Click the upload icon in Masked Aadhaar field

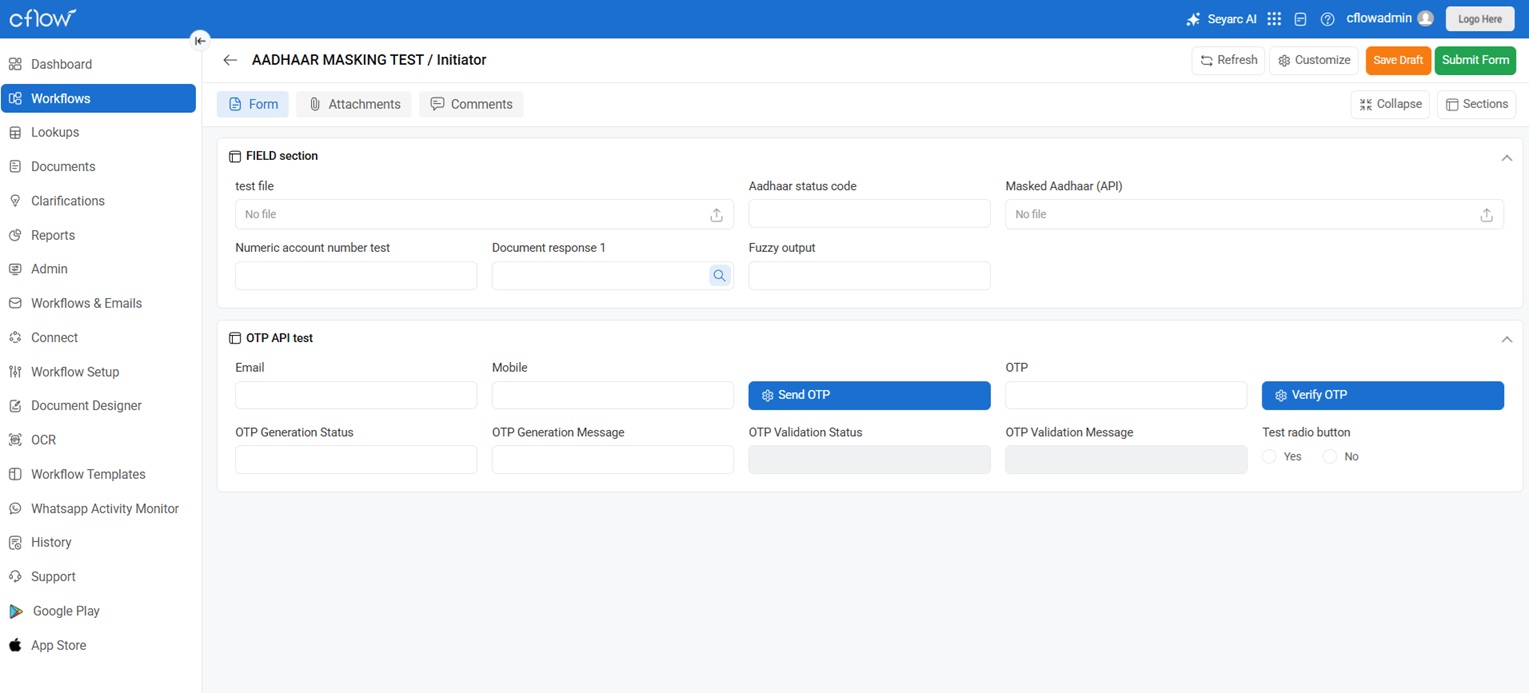tap(1486, 215)
